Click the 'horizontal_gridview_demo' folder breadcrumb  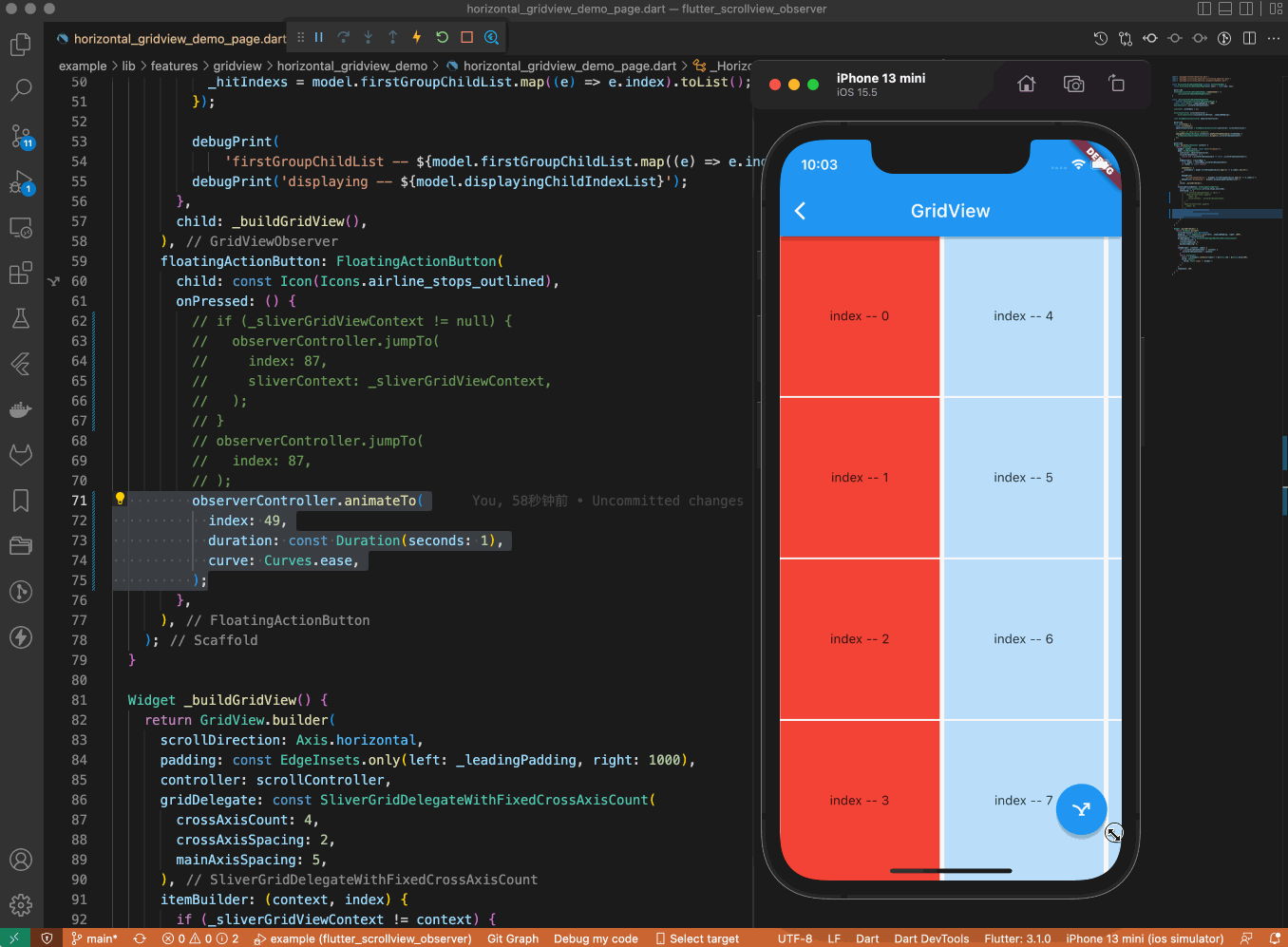tap(352, 66)
